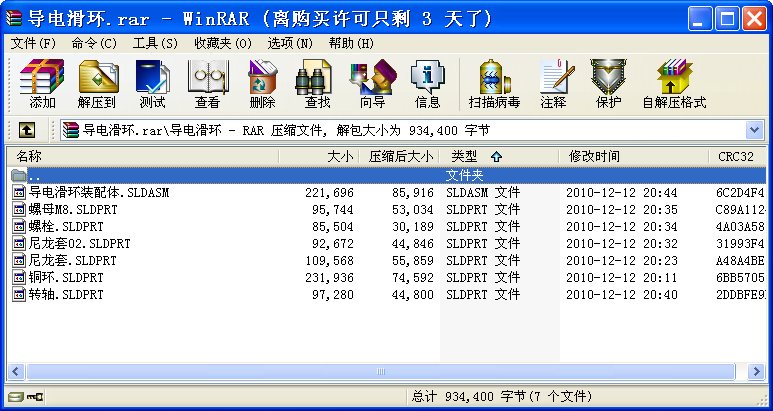Click the file icon of 转轴.SLDPRT
Screen dimensions: 773x411
point(19,295)
